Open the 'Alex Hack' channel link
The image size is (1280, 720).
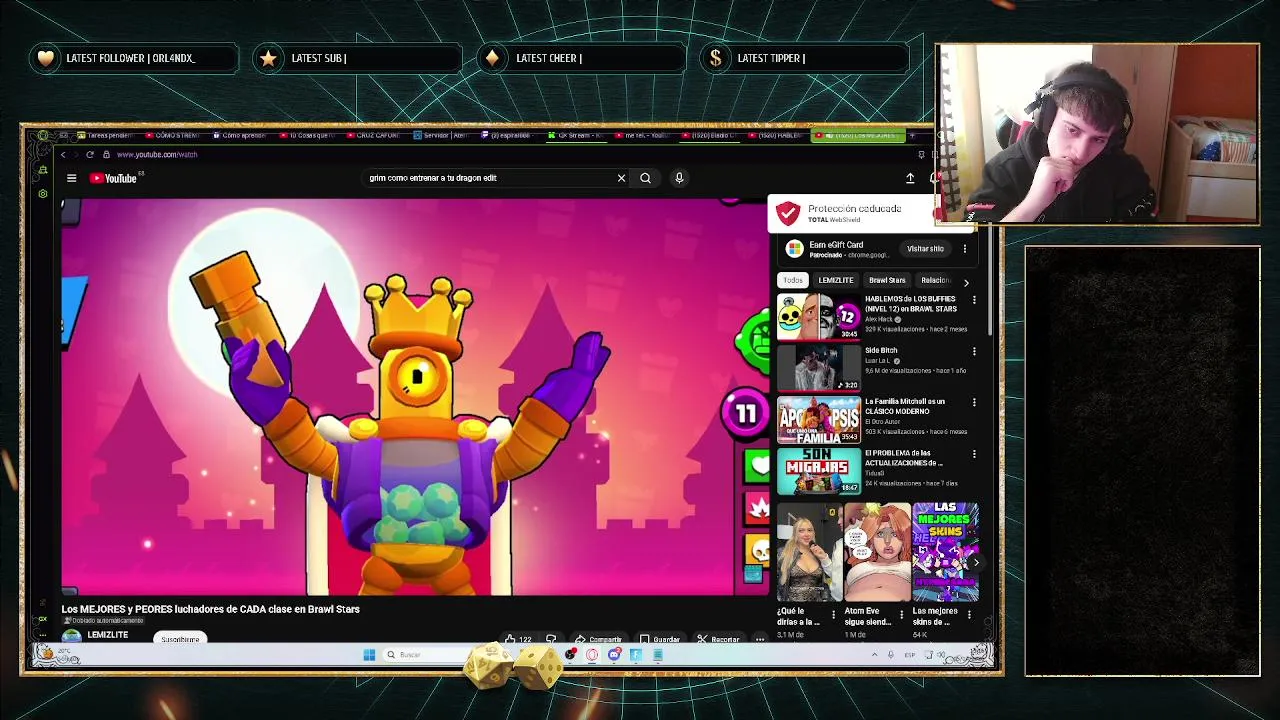click(x=880, y=319)
